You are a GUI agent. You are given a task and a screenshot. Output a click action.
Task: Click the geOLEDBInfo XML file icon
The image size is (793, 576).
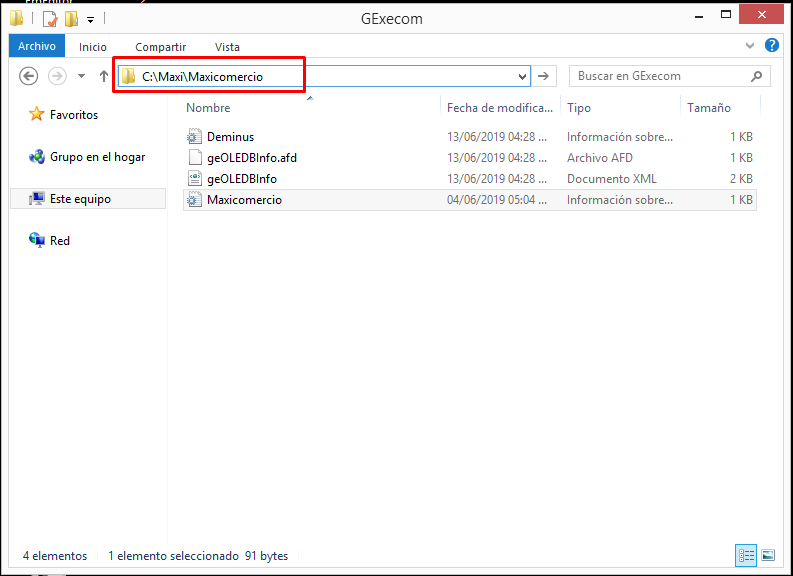click(x=195, y=179)
